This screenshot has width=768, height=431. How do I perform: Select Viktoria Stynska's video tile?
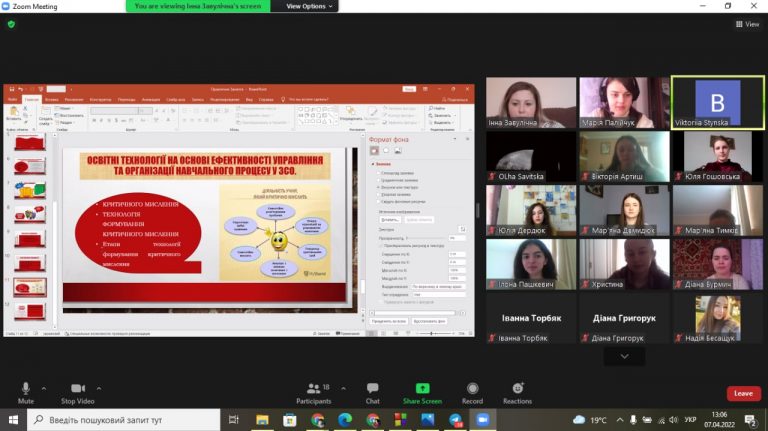[x=718, y=102]
